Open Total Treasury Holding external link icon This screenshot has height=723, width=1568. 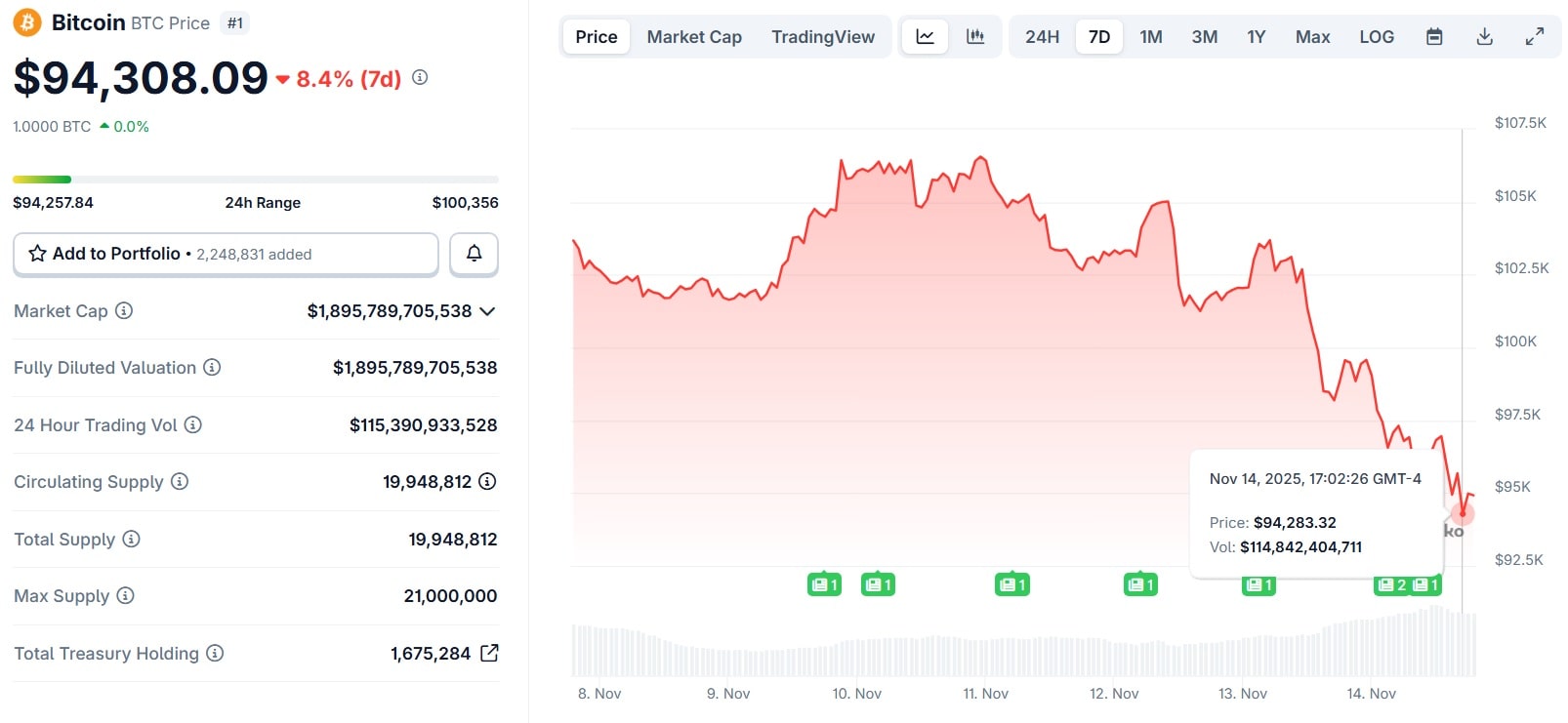click(489, 653)
